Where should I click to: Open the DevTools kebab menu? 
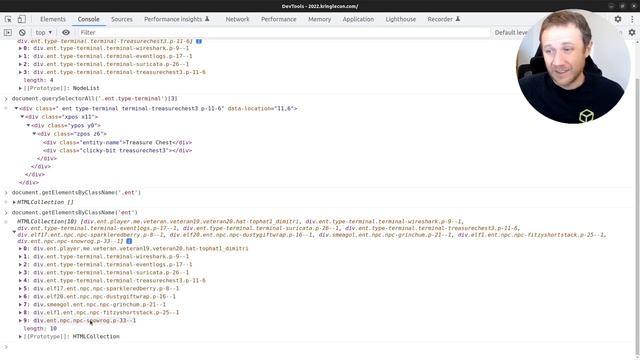click(x=632, y=19)
